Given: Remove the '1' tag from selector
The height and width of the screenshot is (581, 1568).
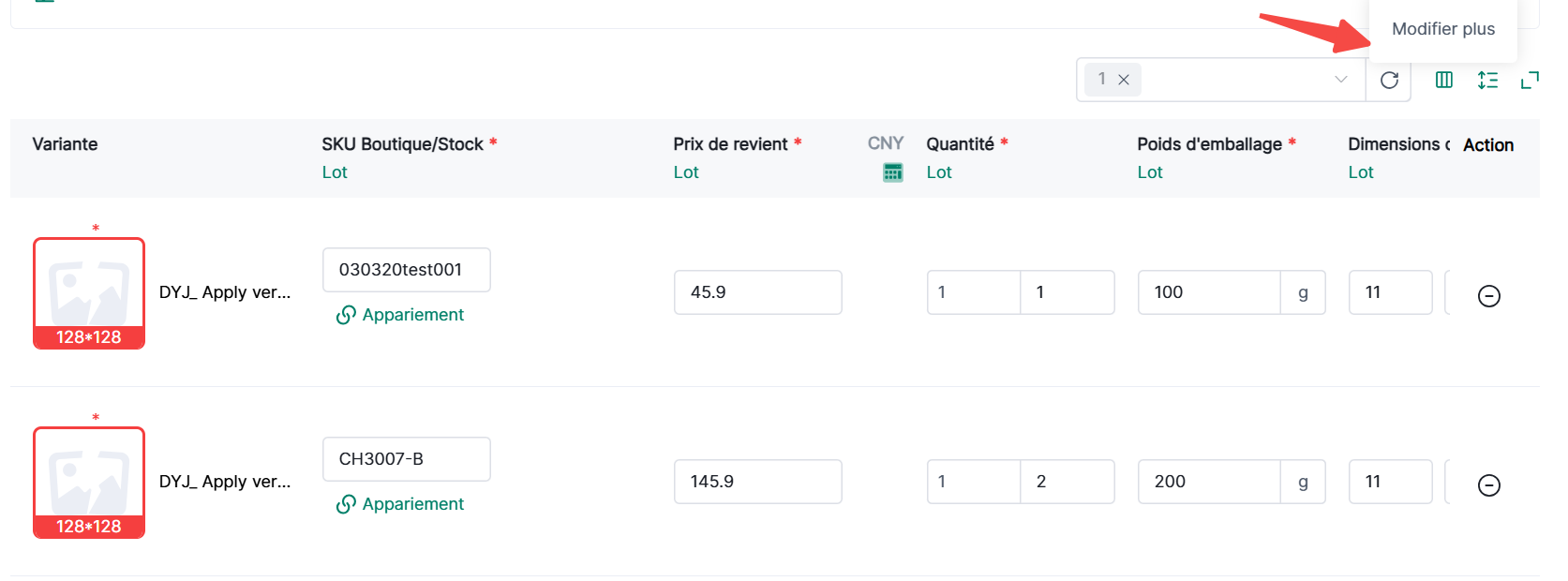Looking at the screenshot, I should (x=1124, y=80).
